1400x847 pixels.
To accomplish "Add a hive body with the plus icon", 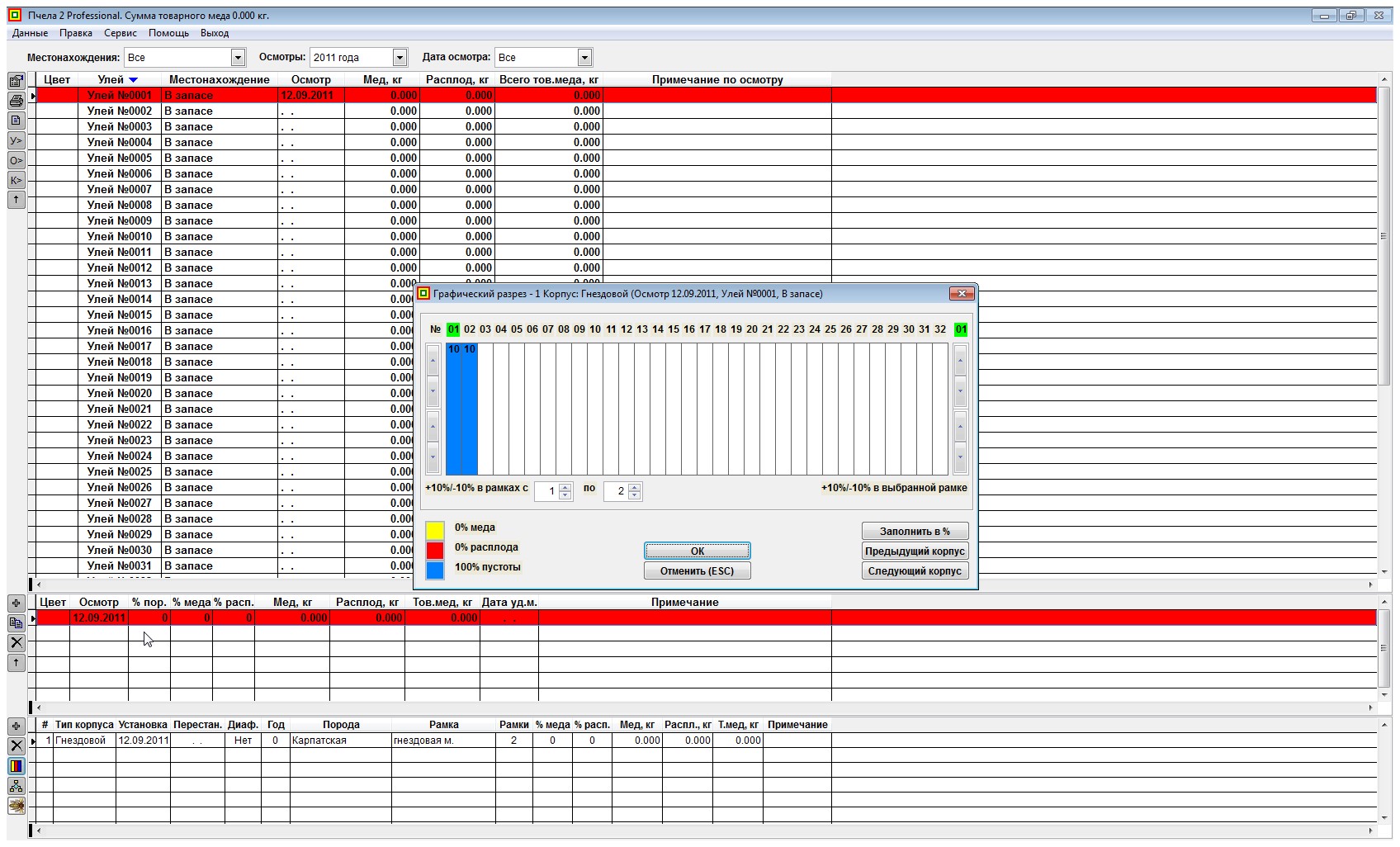I will (16, 726).
